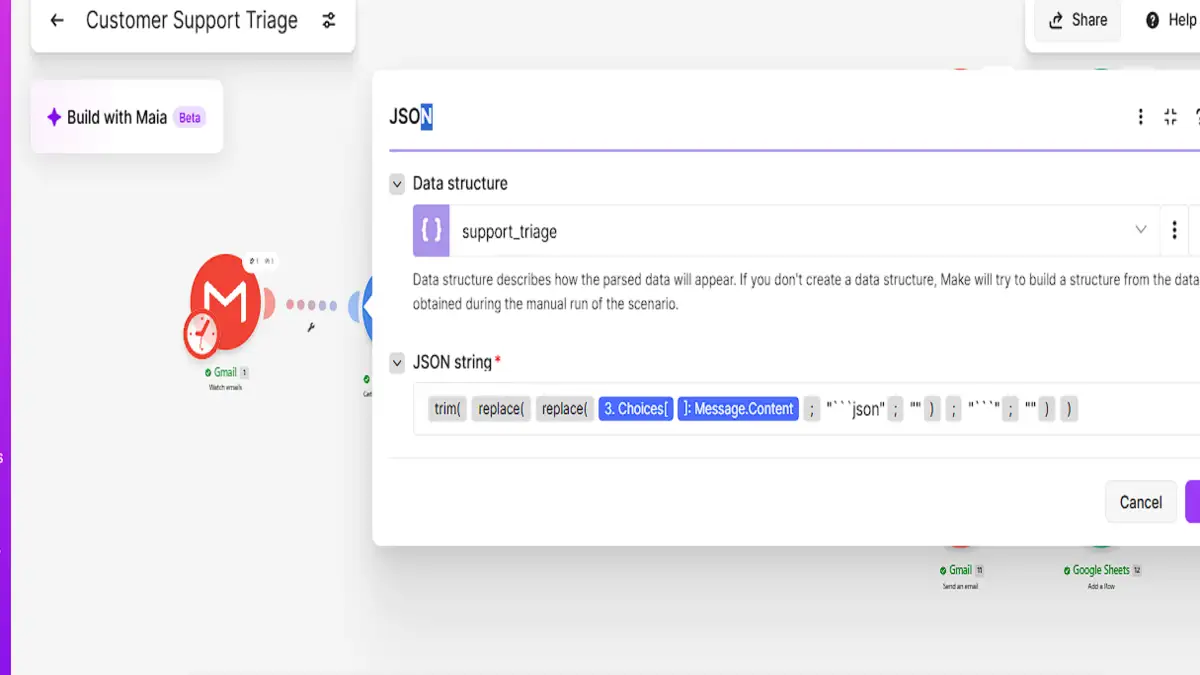The width and height of the screenshot is (1200, 675).
Task: Click the Customer Support Triage scenario title
Action: 192,20
